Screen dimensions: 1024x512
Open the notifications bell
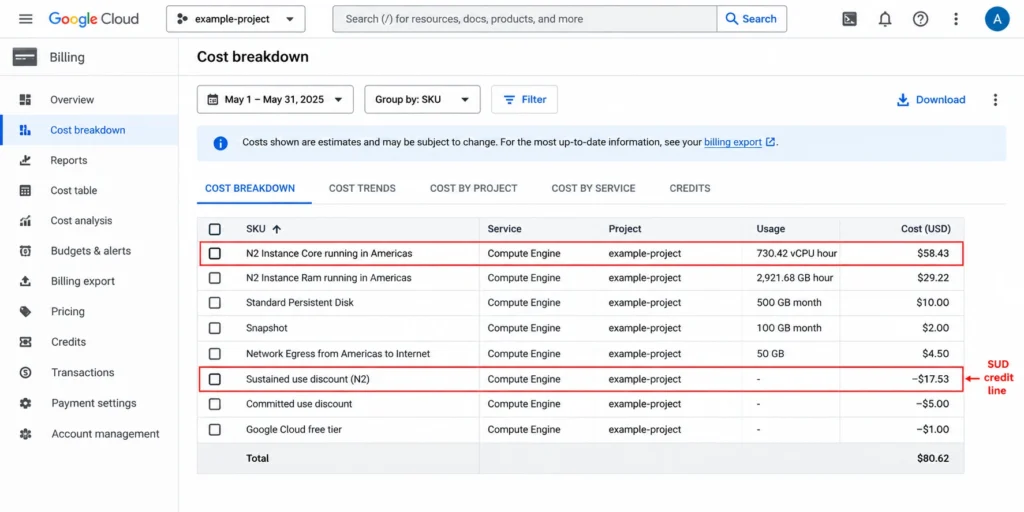tap(885, 19)
